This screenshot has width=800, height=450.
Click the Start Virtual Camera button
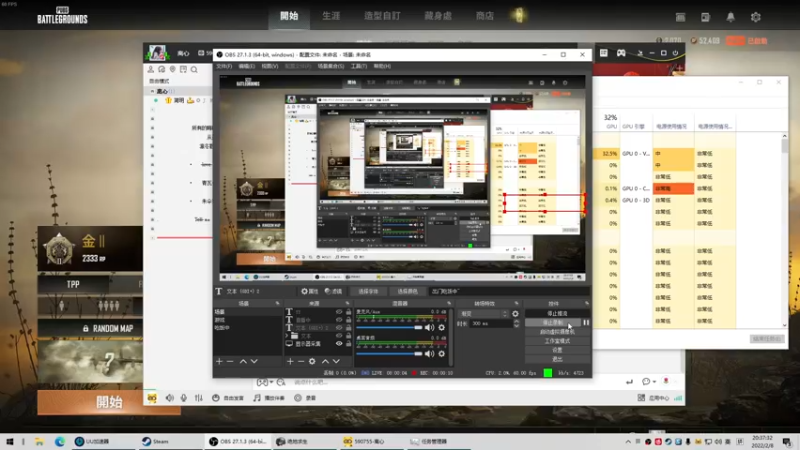557,332
